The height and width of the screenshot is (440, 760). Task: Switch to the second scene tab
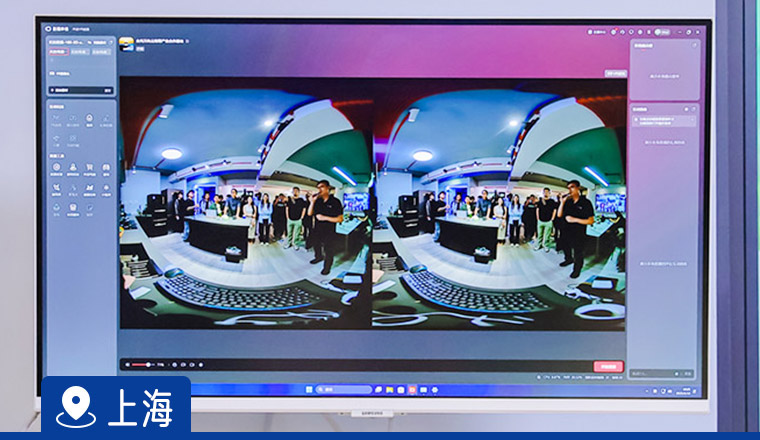(79, 52)
